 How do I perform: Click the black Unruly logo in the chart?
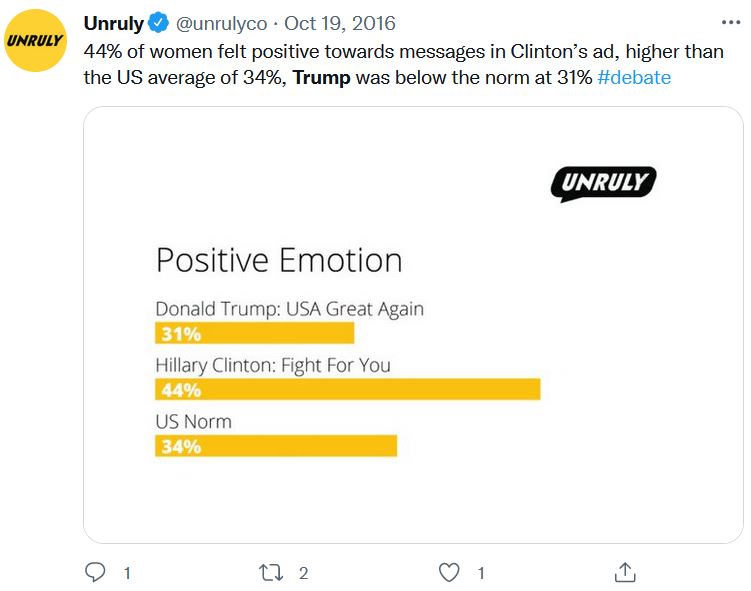603,184
